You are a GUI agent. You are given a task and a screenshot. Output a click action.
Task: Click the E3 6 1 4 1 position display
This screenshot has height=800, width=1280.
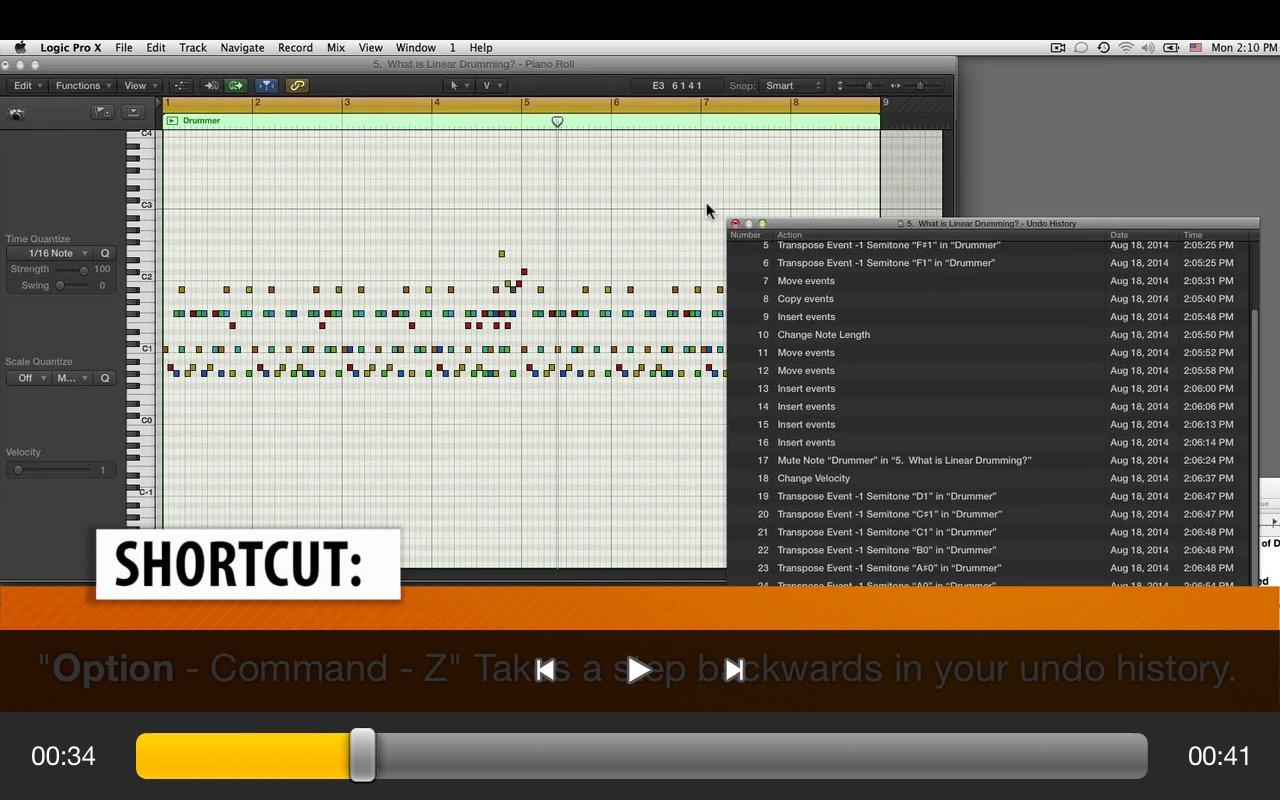(x=677, y=86)
